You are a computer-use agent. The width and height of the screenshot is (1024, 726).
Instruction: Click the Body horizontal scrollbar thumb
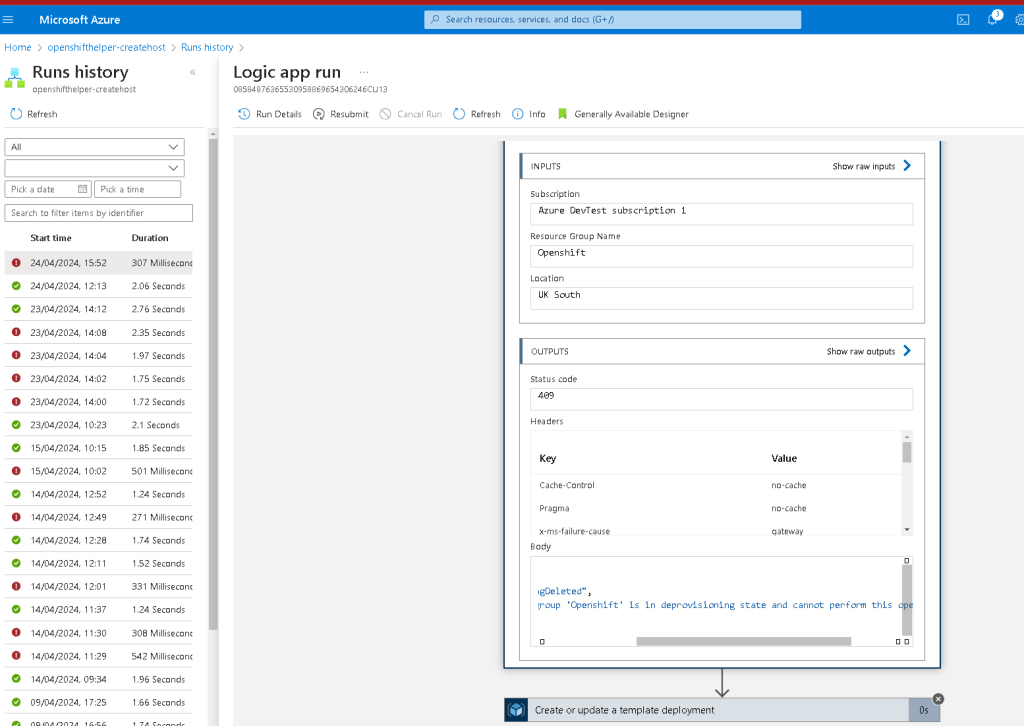tap(744, 641)
